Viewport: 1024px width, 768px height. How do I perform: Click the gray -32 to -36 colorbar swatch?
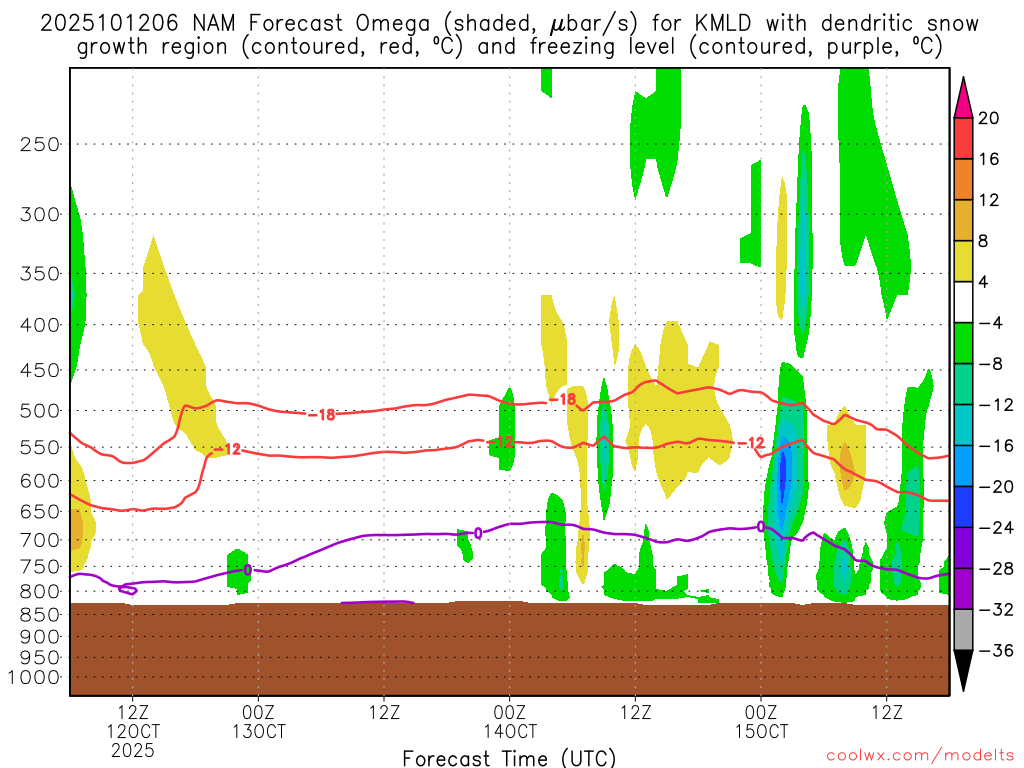[963, 630]
